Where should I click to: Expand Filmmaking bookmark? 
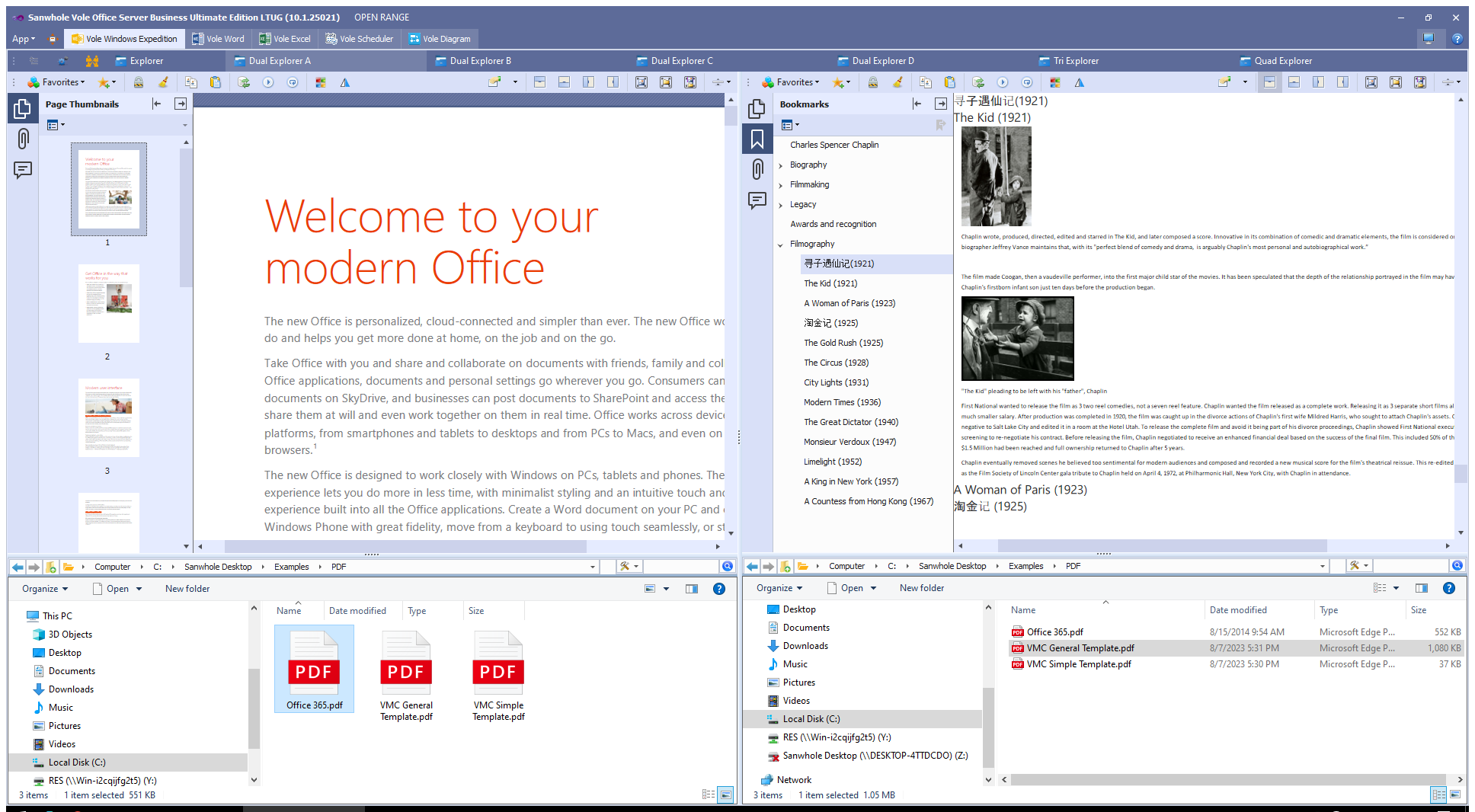(x=781, y=185)
